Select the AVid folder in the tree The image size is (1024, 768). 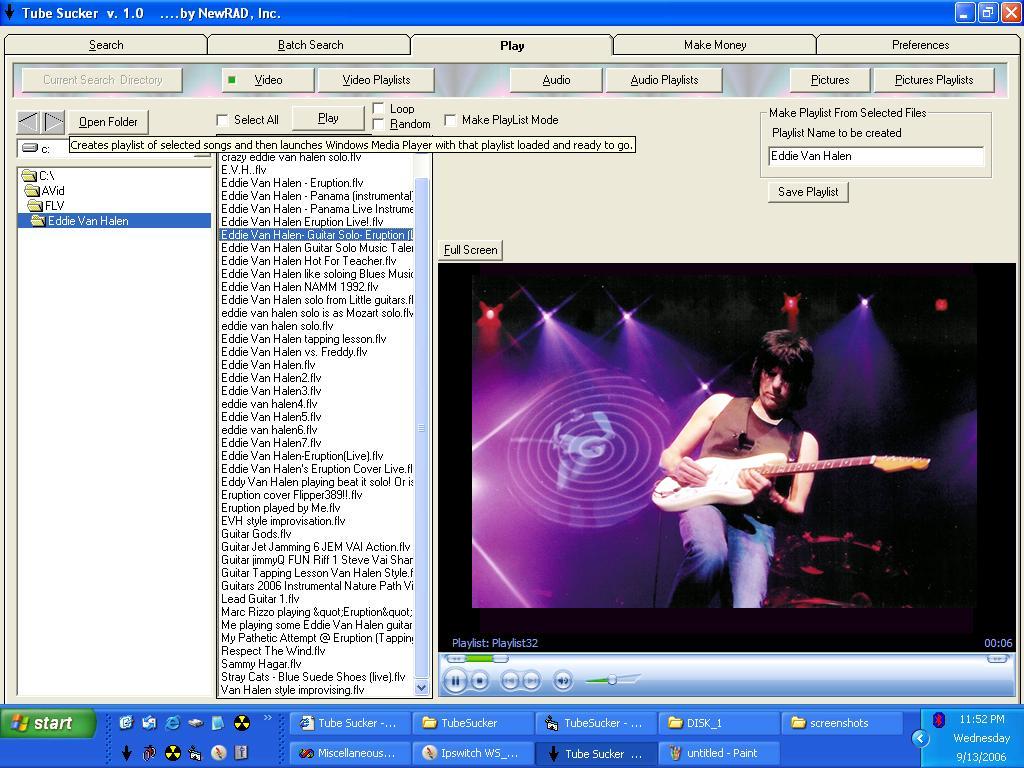tap(45, 191)
